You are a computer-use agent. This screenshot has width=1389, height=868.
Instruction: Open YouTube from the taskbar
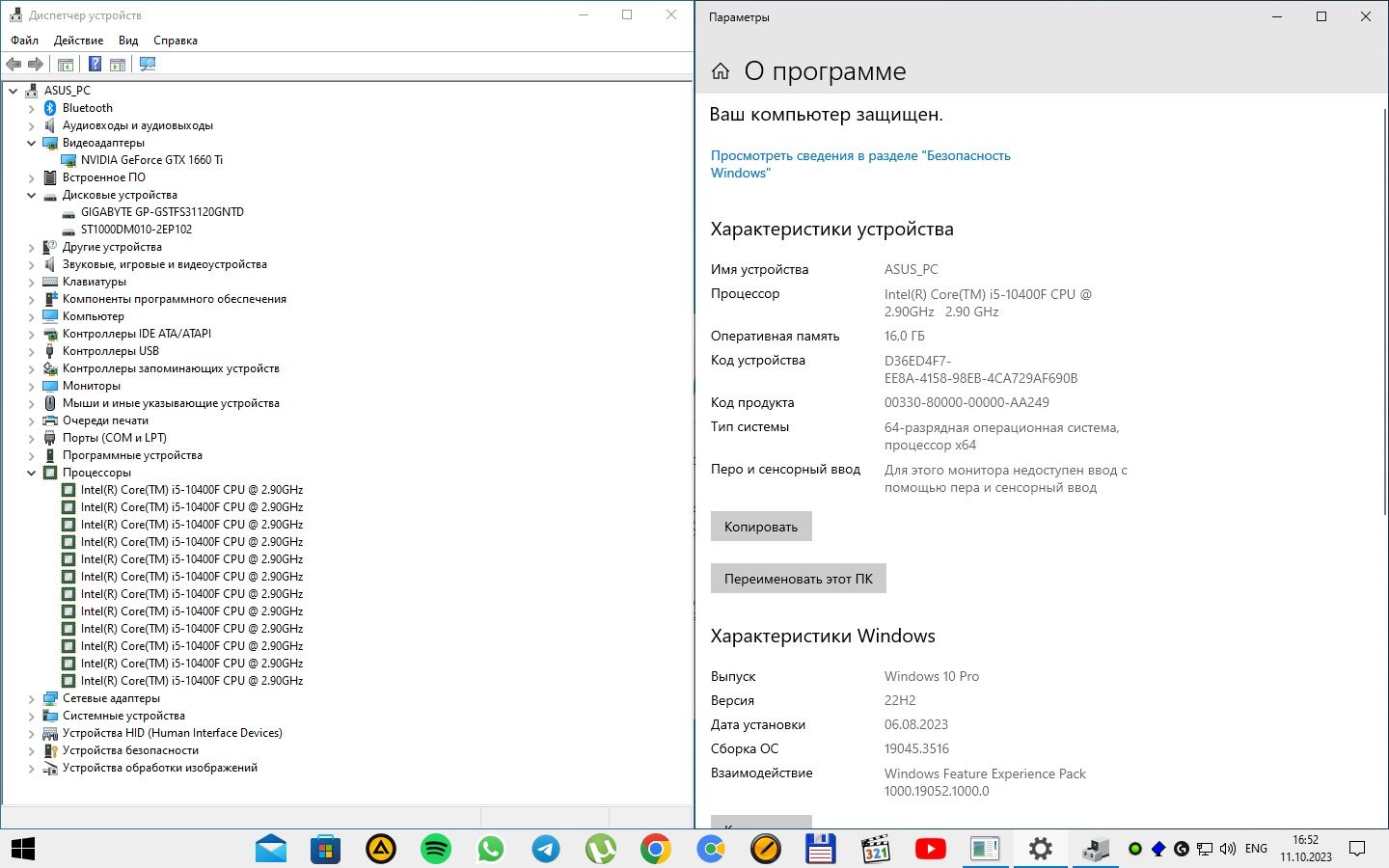[930, 849]
